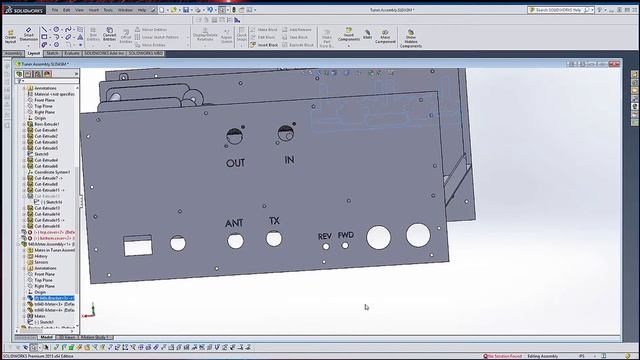Open the Save icon dropdown arrow
The width and height of the screenshot is (640, 360).
tap(191, 10)
